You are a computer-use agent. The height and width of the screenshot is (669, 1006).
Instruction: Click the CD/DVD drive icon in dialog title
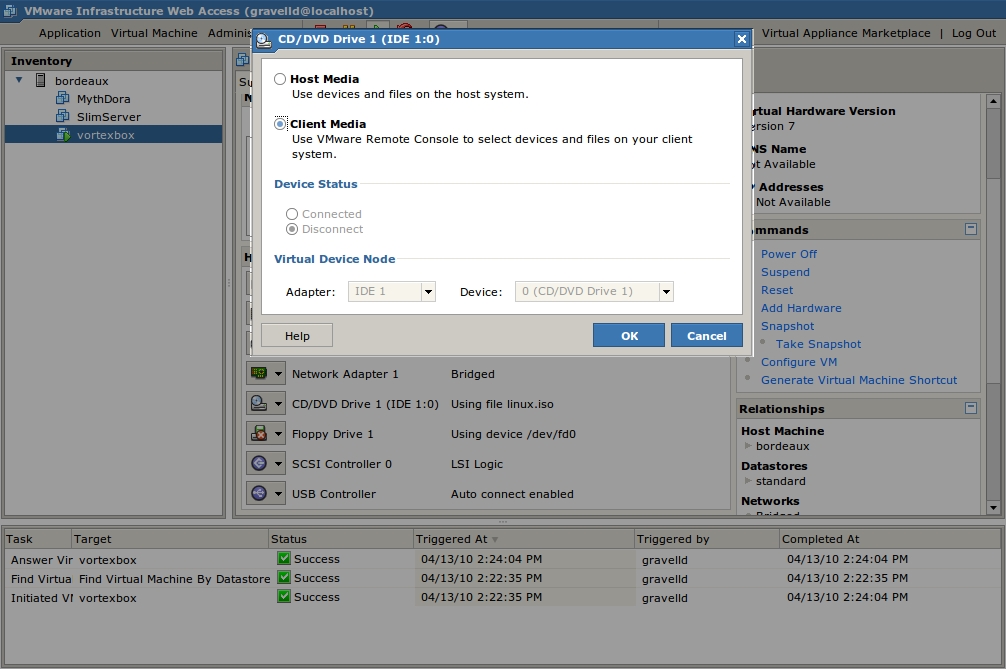point(264,40)
